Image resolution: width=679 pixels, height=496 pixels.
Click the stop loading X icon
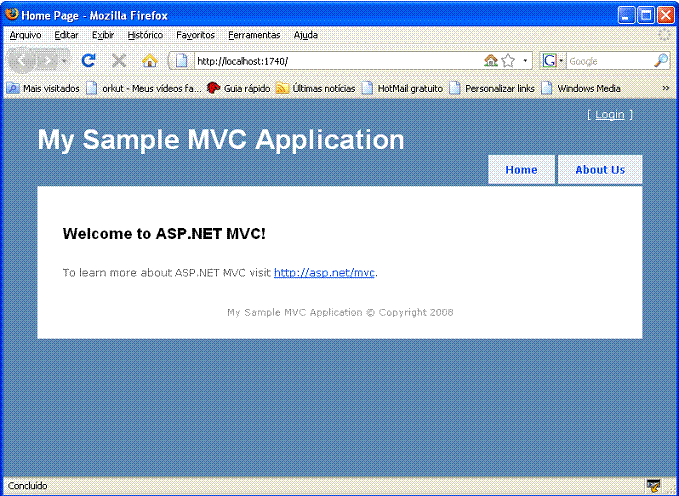(x=119, y=61)
